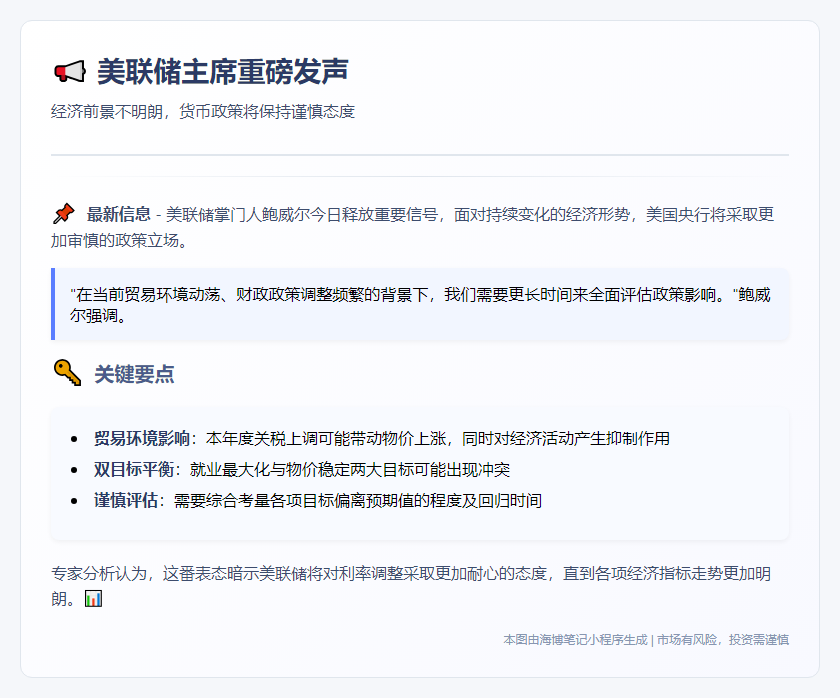
Task: Select the headline 美联储主席重磅发声
Action: tap(222, 72)
